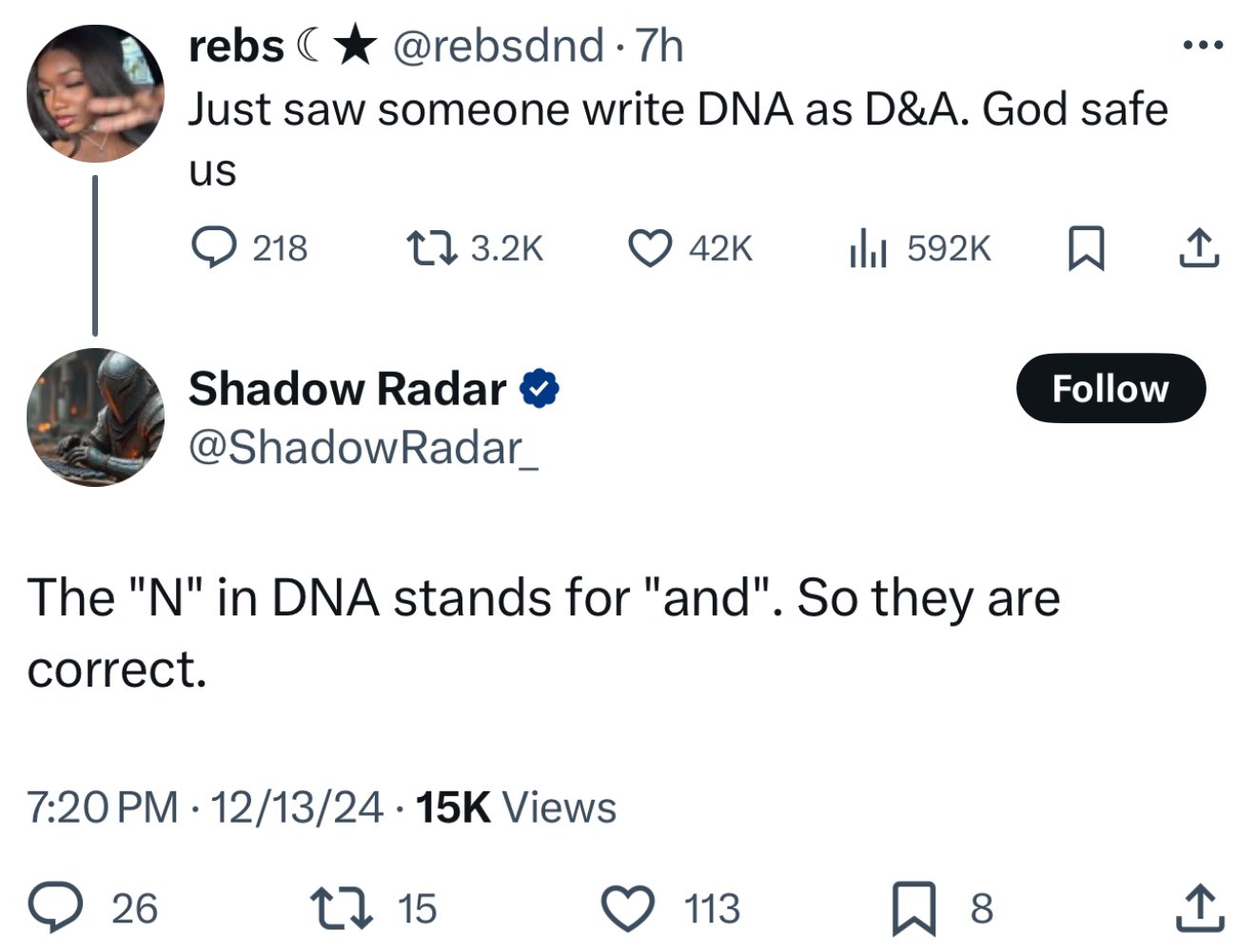The image size is (1256, 952).
Task: Click the Shadow Radar display name
Action: (x=347, y=388)
